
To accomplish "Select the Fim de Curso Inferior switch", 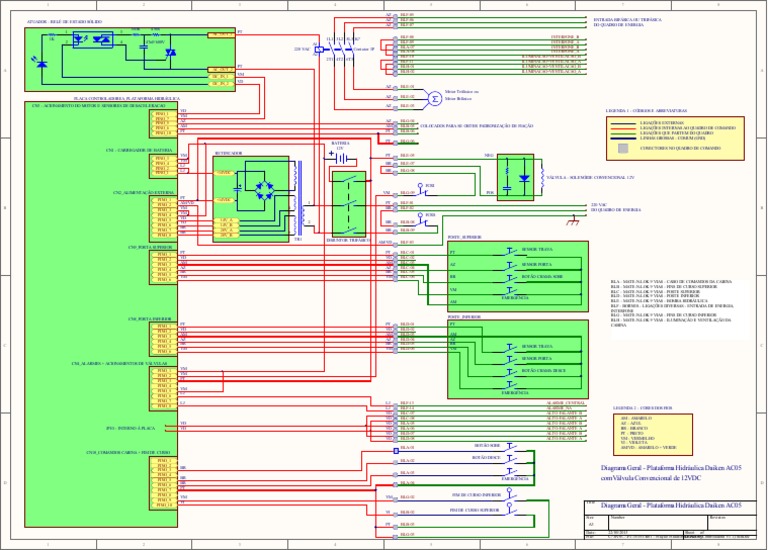I will (511, 496).
